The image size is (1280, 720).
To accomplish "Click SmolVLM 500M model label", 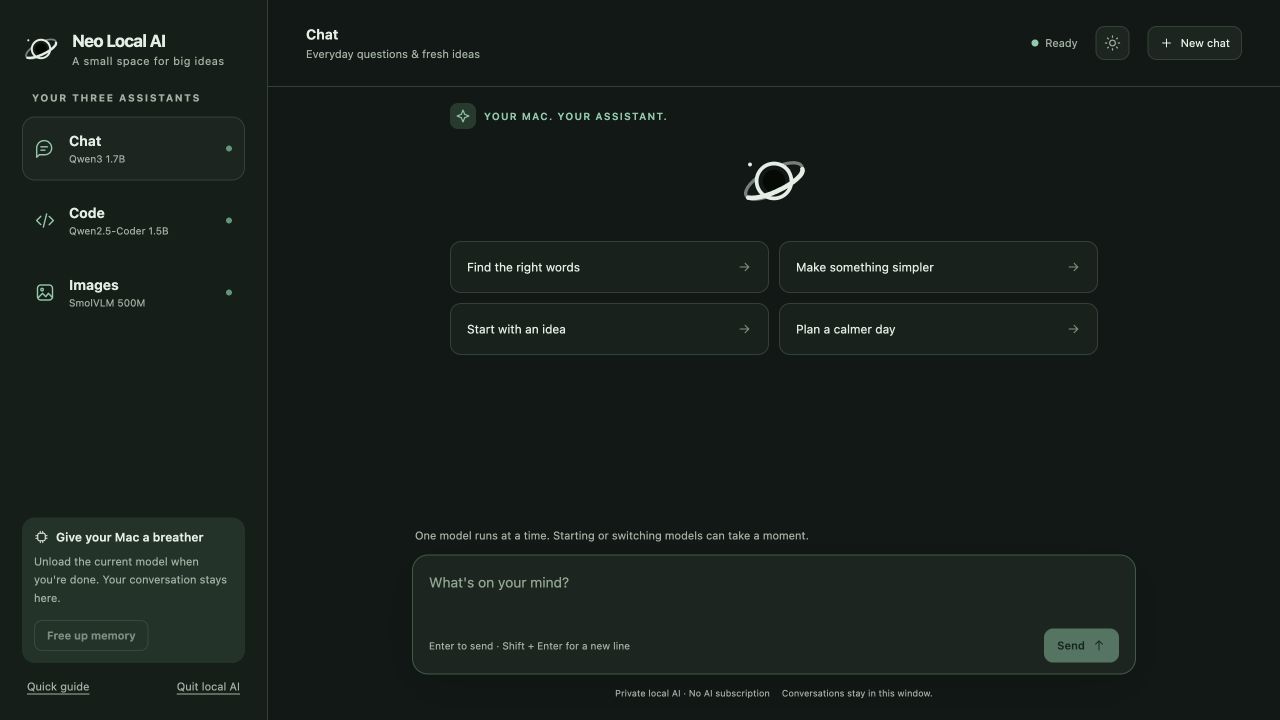I will (107, 303).
